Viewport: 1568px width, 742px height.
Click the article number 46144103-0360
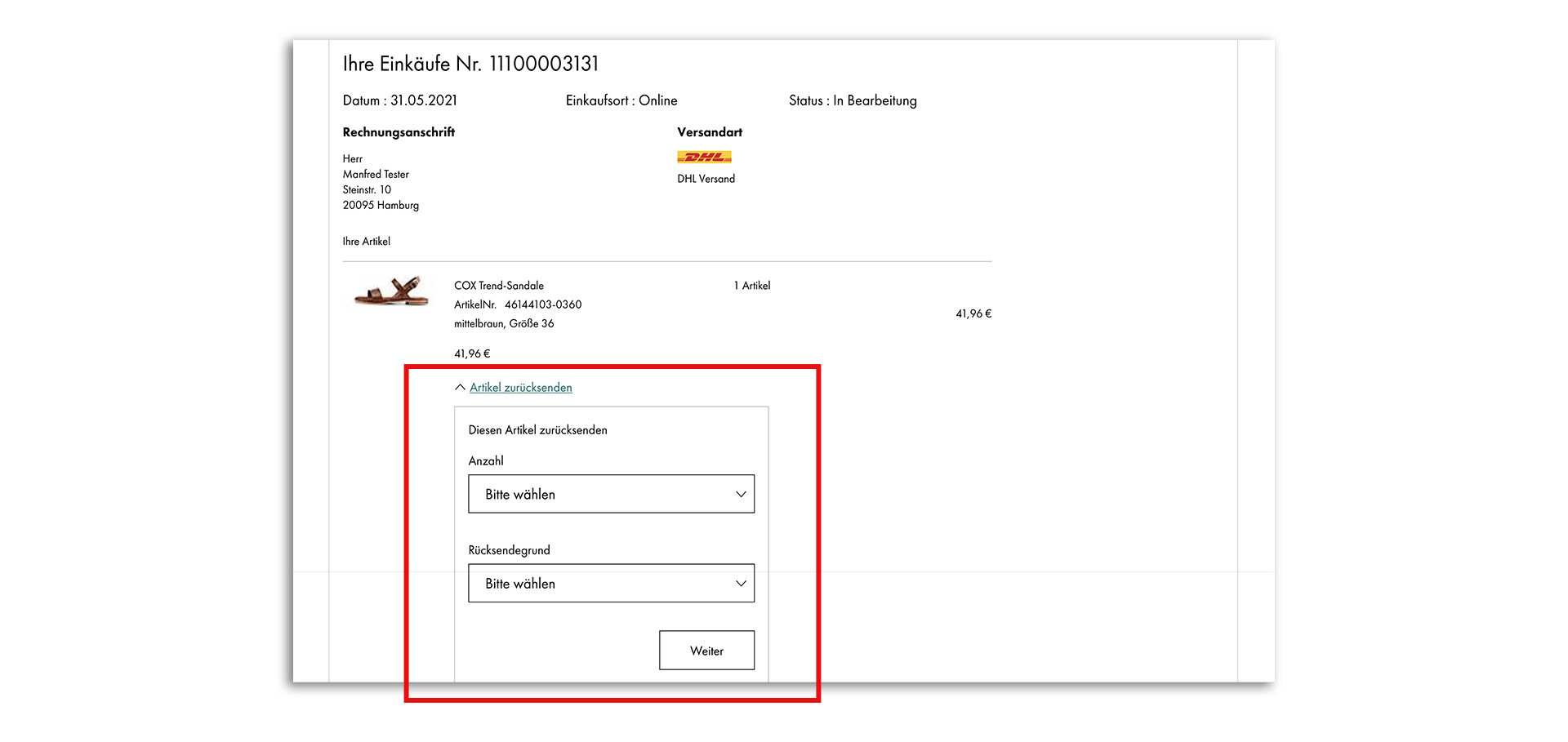[542, 304]
